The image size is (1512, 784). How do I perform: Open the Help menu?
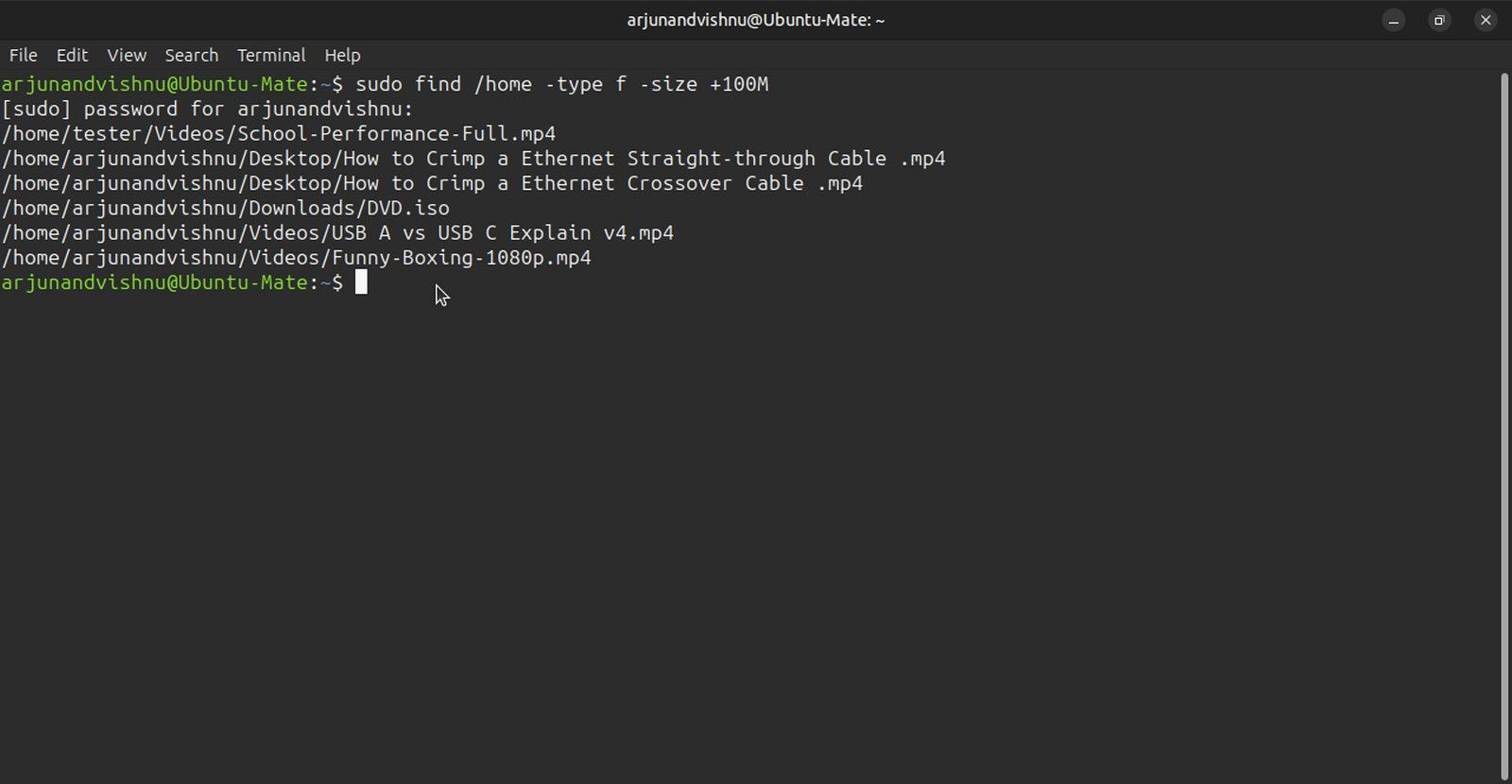(x=342, y=55)
